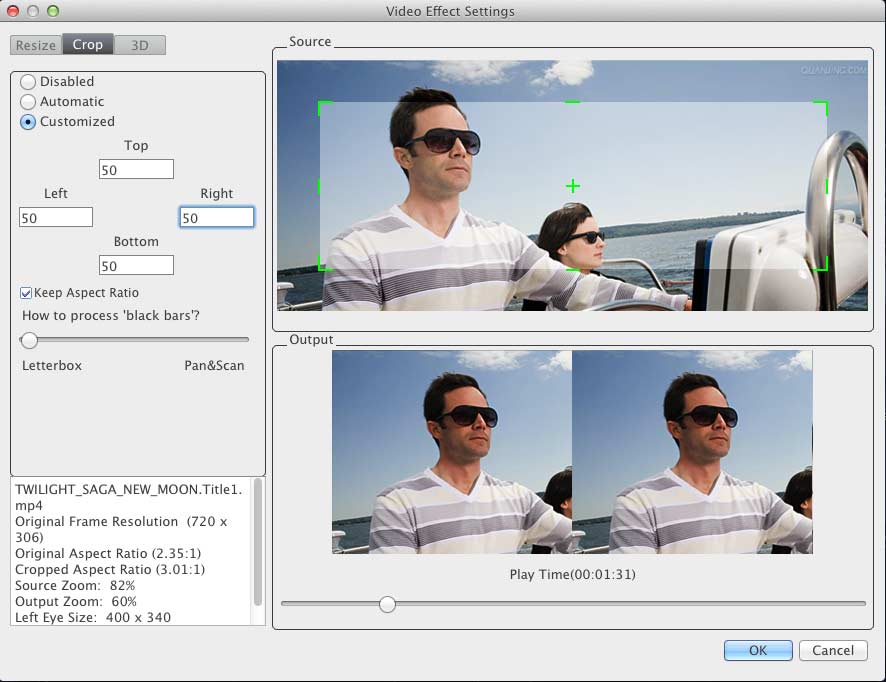
Task: Click the Left crop value field
Action: click(56, 218)
